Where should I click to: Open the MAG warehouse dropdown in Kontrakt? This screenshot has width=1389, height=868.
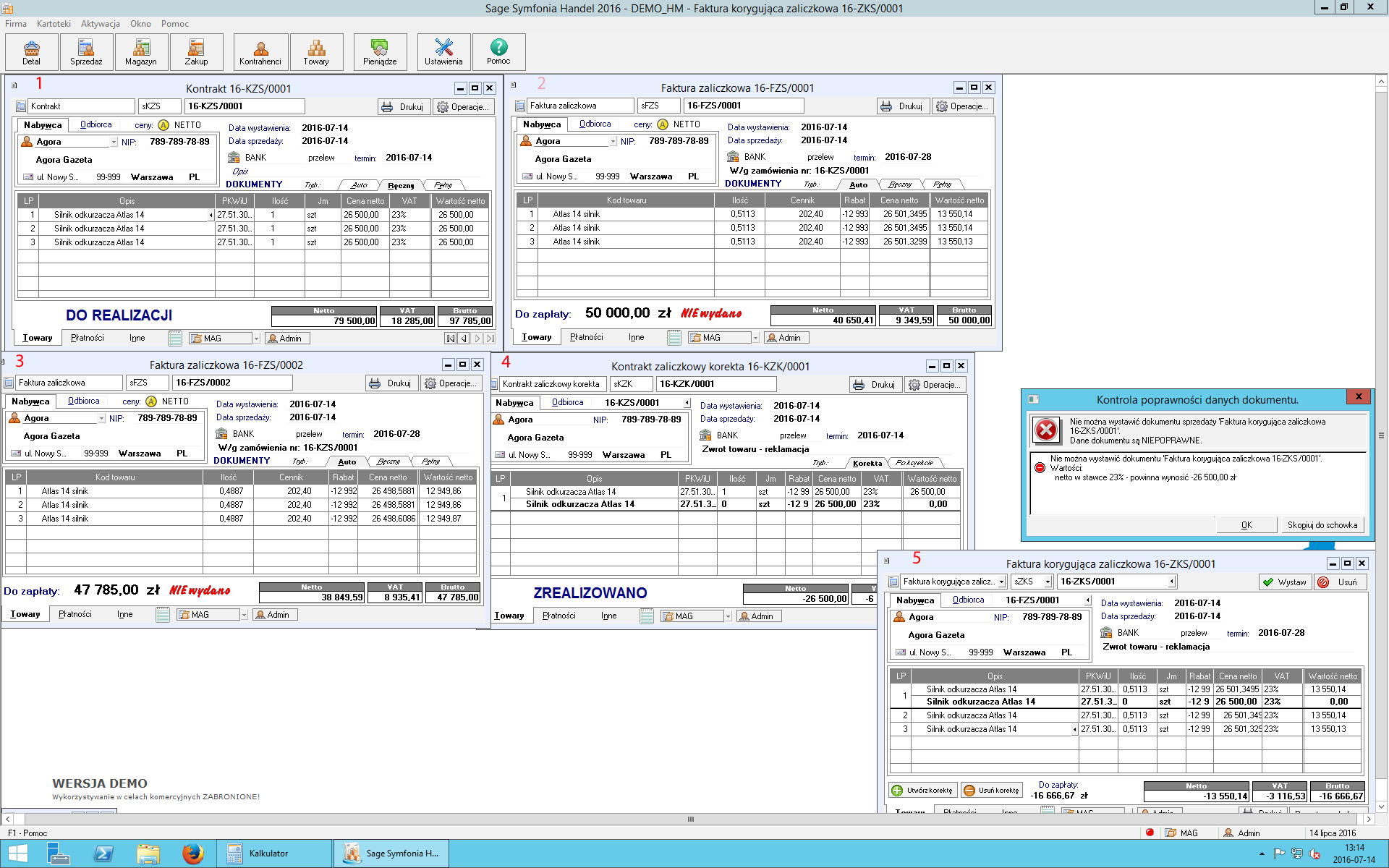click(x=256, y=339)
